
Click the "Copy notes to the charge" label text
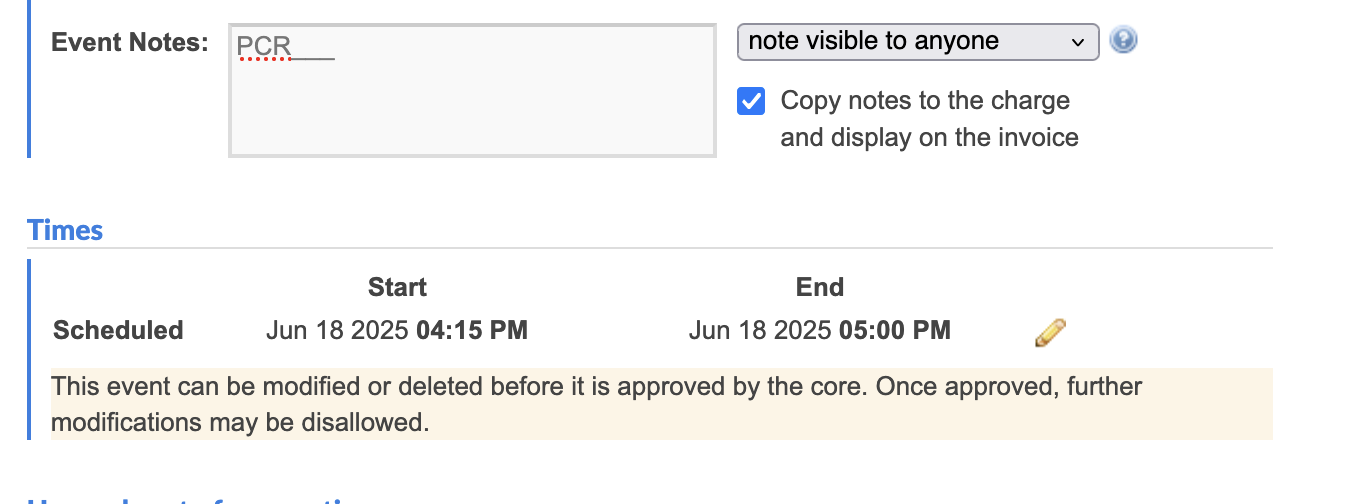(925, 101)
